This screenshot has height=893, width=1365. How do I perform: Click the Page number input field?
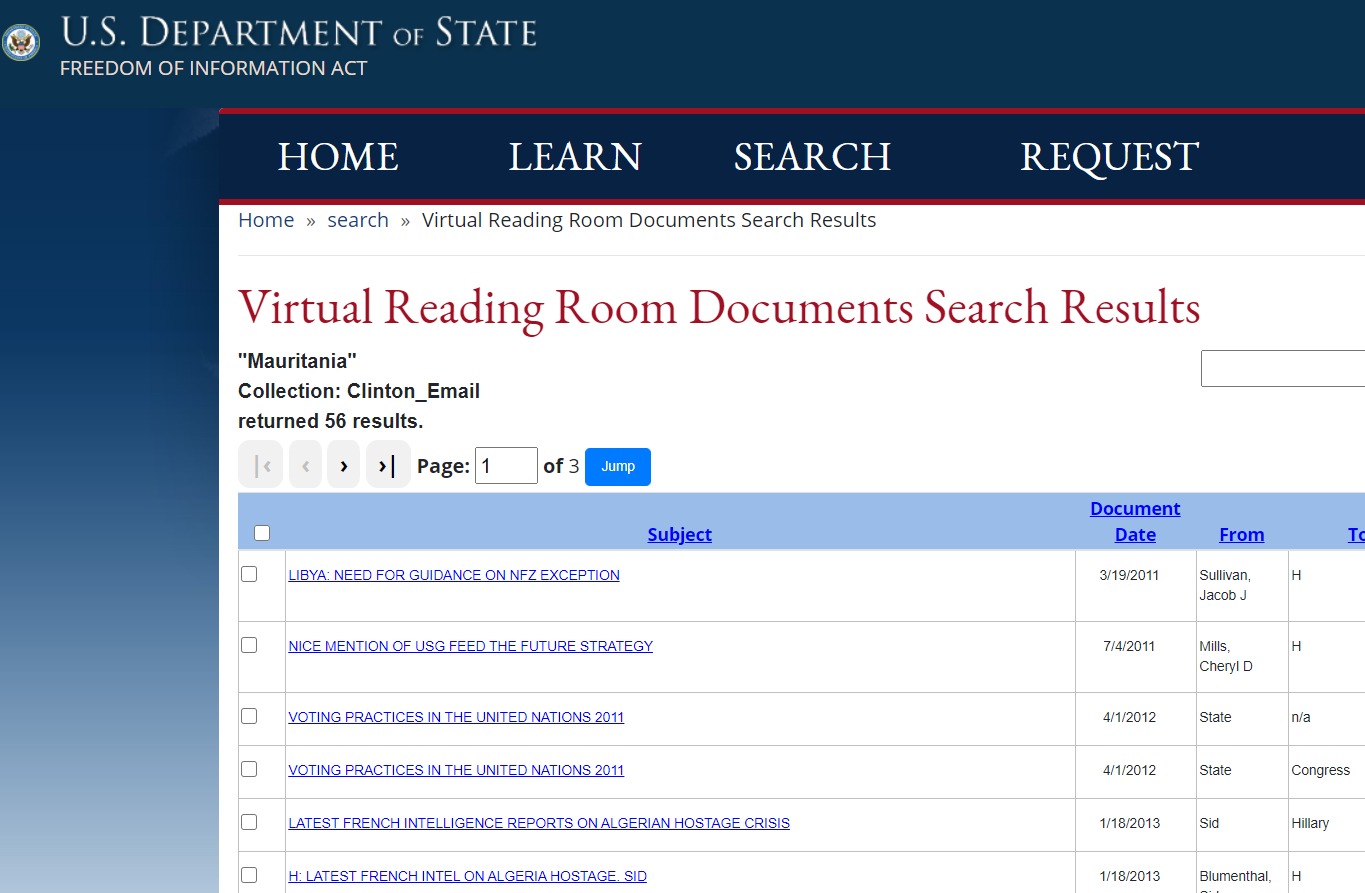pyautogui.click(x=506, y=466)
